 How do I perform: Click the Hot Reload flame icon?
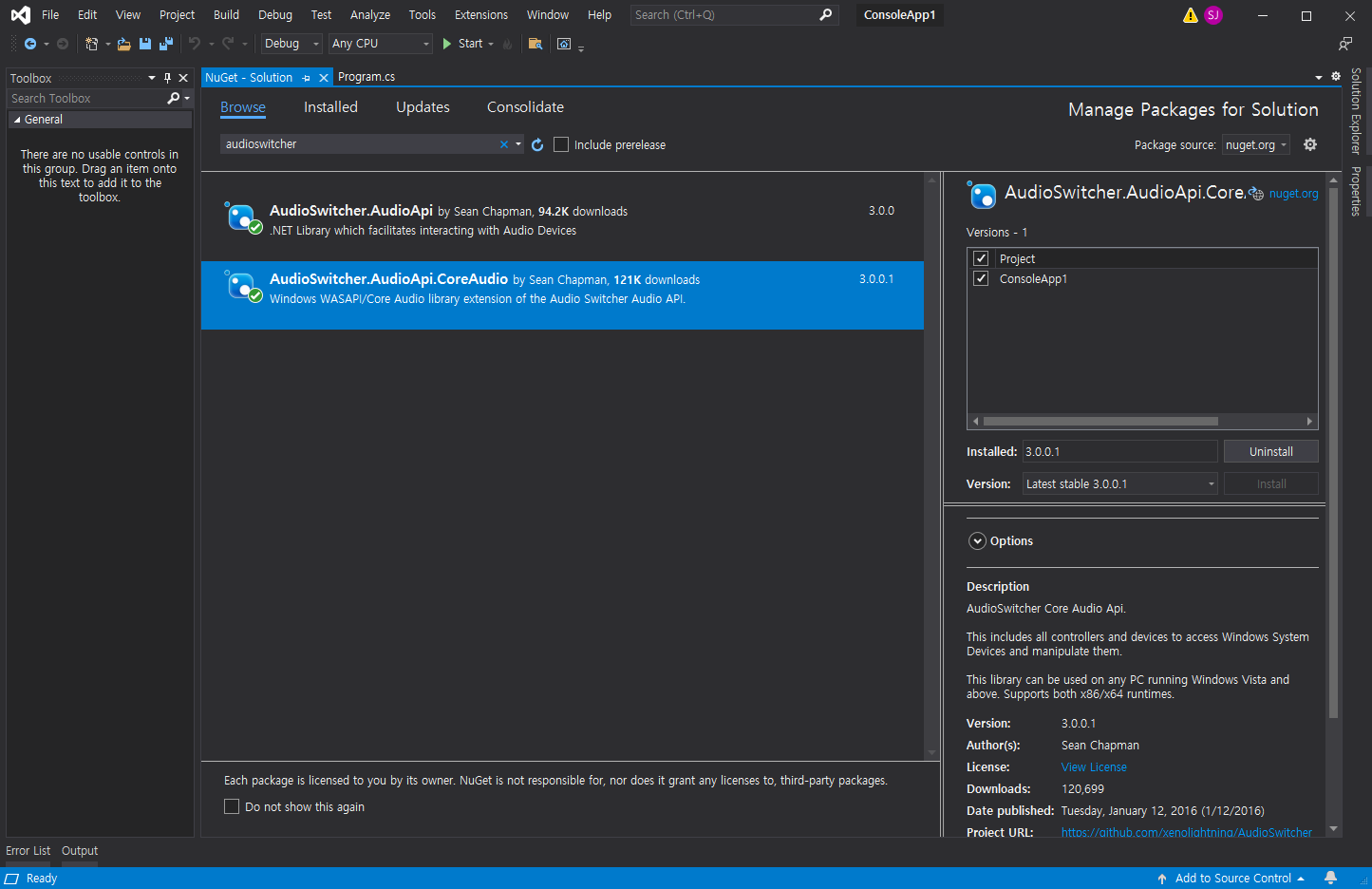[x=507, y=44]
